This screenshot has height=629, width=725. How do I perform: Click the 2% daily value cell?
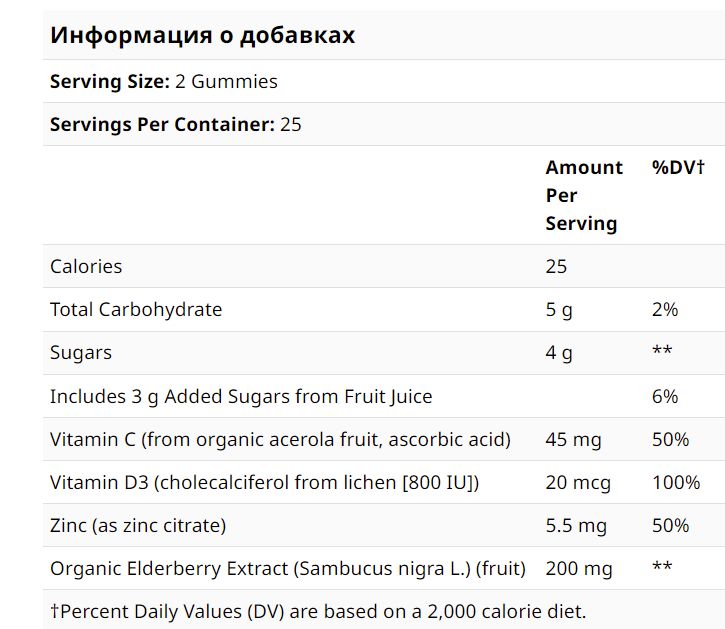pos(665,310)
